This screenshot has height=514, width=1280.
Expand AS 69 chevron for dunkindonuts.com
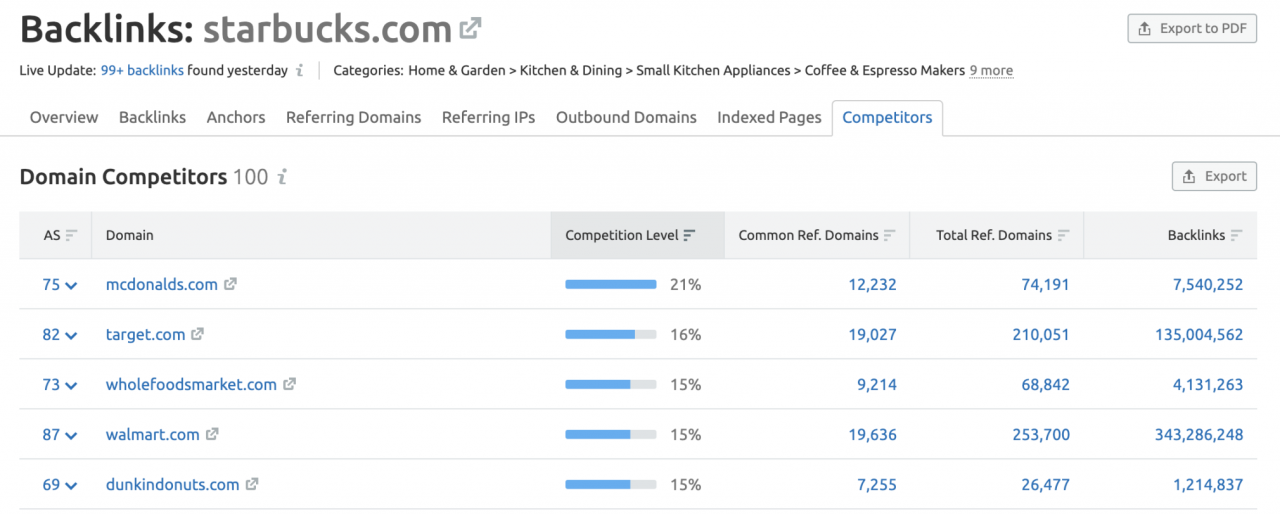(x=71, y=485)
